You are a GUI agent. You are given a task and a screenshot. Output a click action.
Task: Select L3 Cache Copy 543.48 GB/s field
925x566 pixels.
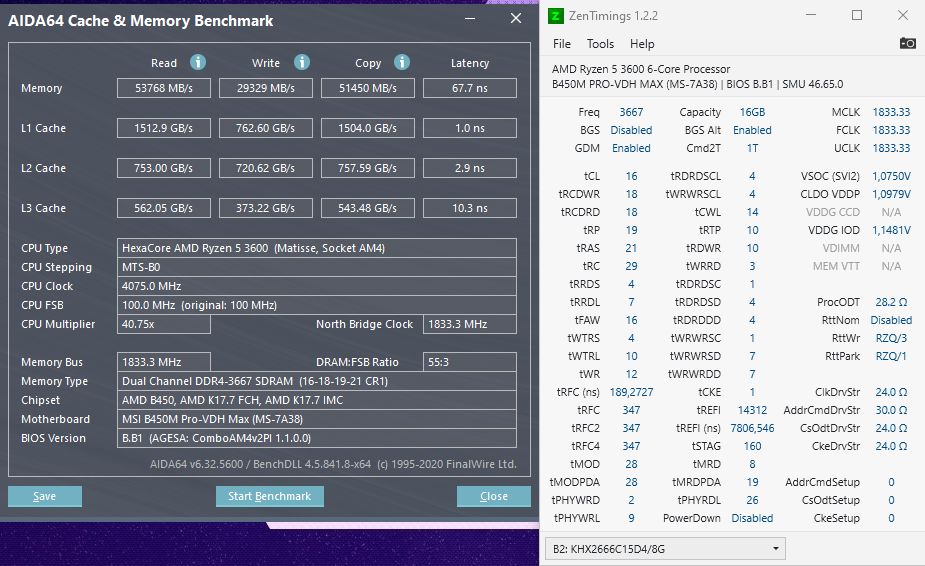click(368, 208)
